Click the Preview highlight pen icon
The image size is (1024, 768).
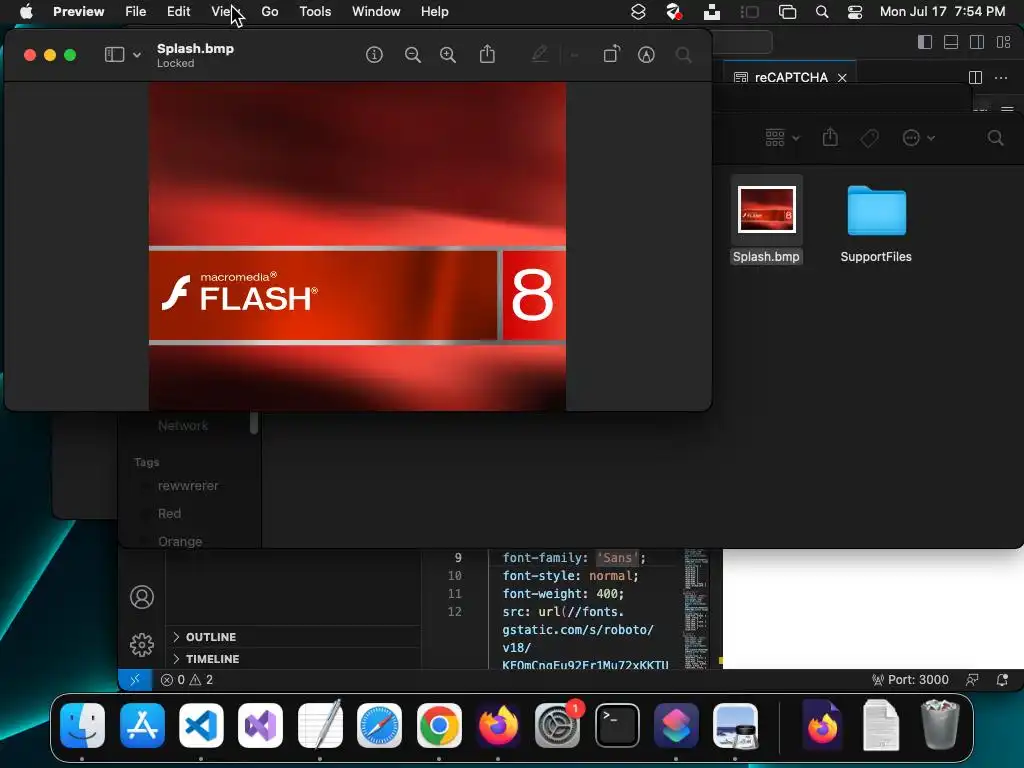[539, 54]
